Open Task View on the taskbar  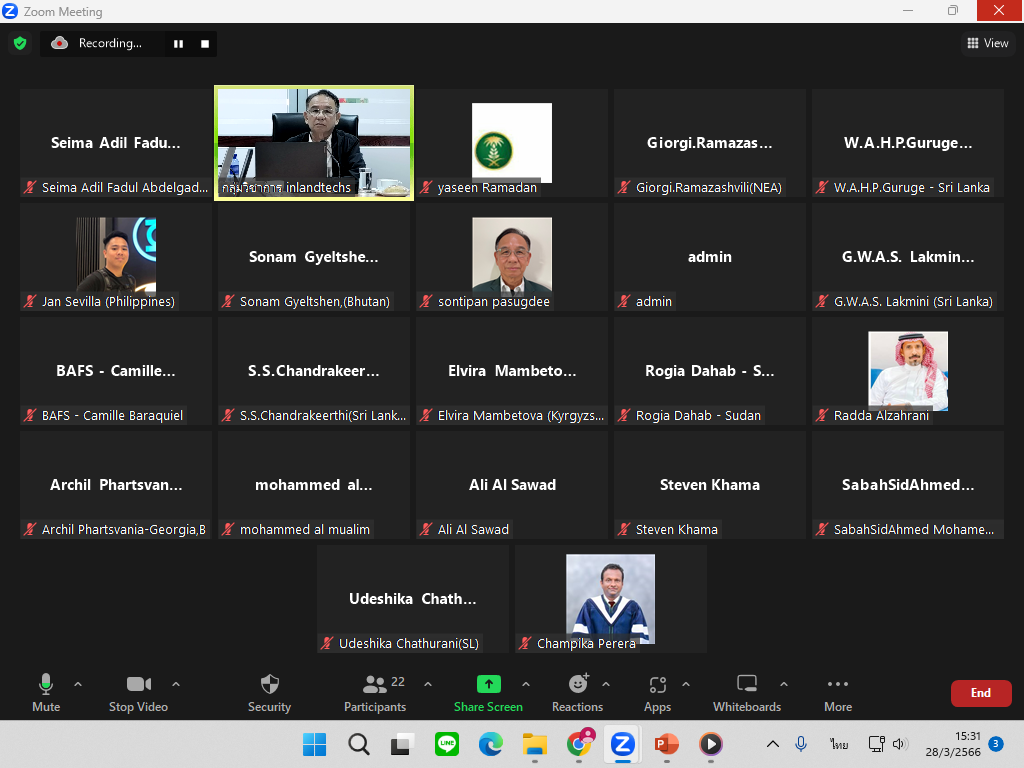[402, 744]
